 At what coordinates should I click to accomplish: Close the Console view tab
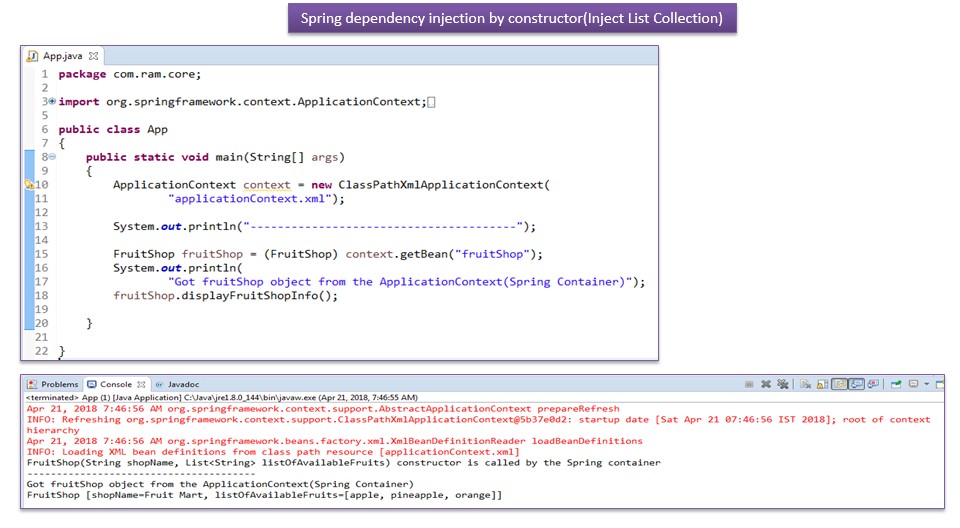(141, 384)
